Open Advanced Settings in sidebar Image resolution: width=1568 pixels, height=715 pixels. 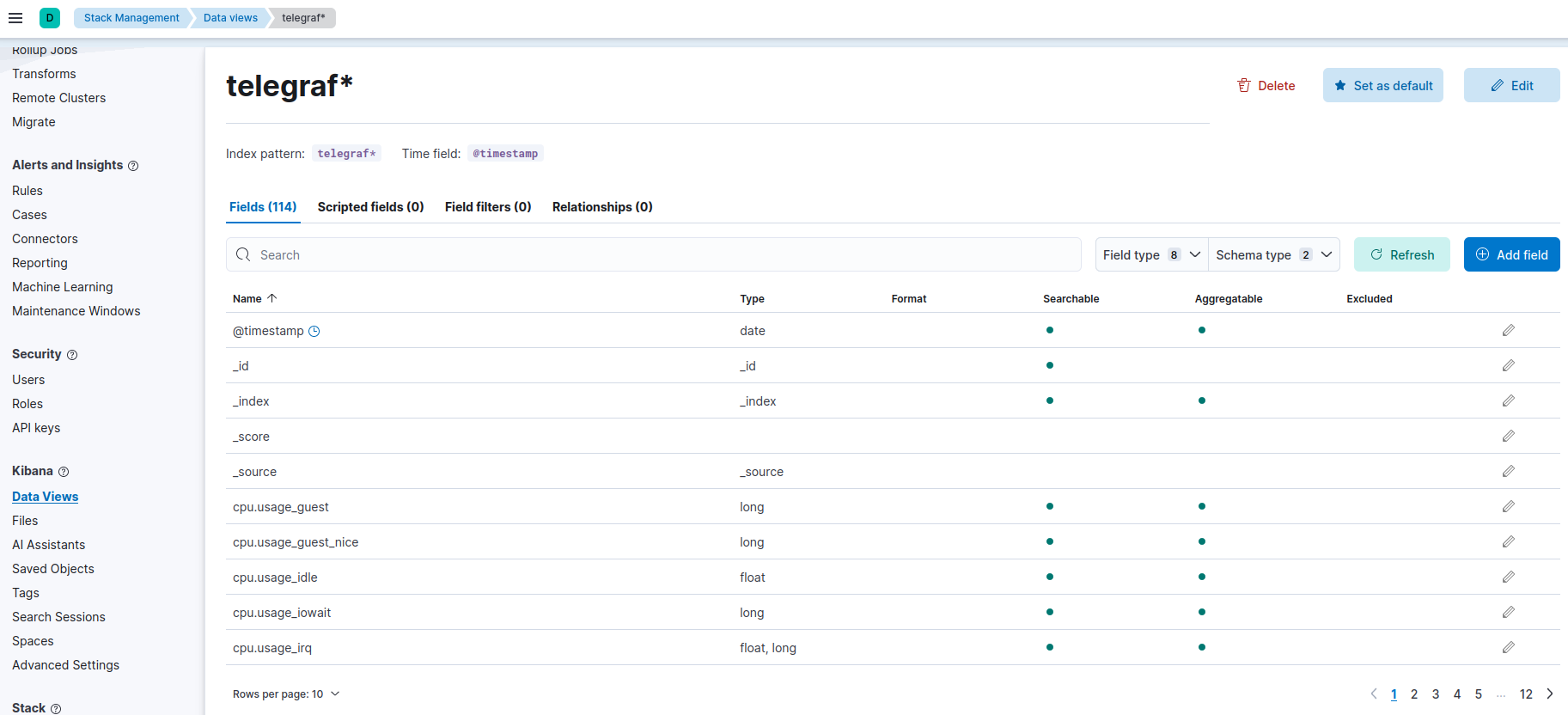(x=66, y=665)
